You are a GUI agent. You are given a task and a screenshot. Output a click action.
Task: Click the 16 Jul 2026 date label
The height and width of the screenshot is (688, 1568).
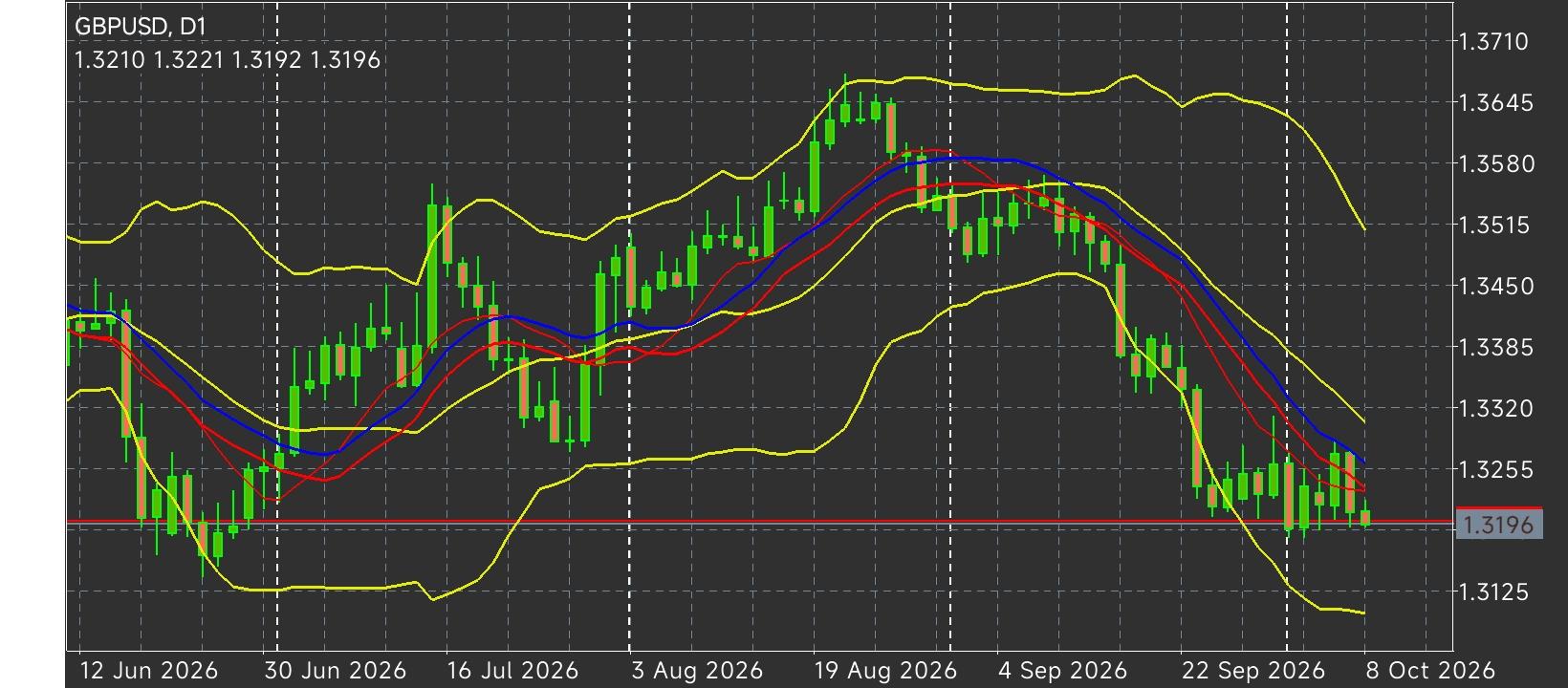point(512,671)
